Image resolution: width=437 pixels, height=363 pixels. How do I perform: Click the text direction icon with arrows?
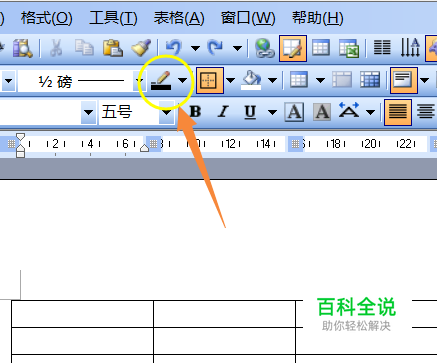(410, 48)
